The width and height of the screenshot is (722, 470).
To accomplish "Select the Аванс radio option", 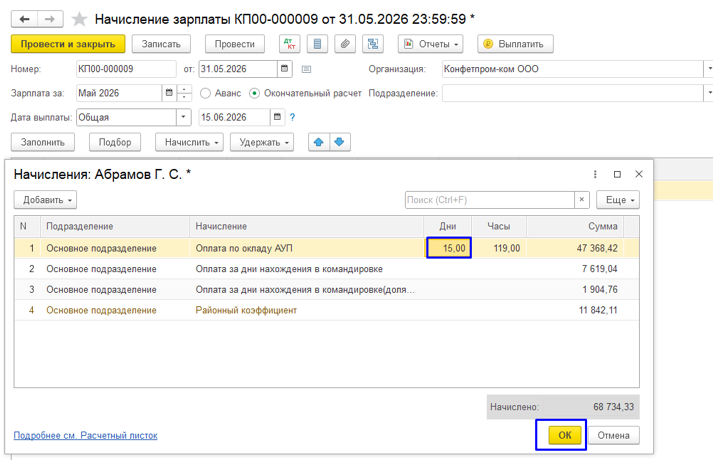I will click(205, 93).
